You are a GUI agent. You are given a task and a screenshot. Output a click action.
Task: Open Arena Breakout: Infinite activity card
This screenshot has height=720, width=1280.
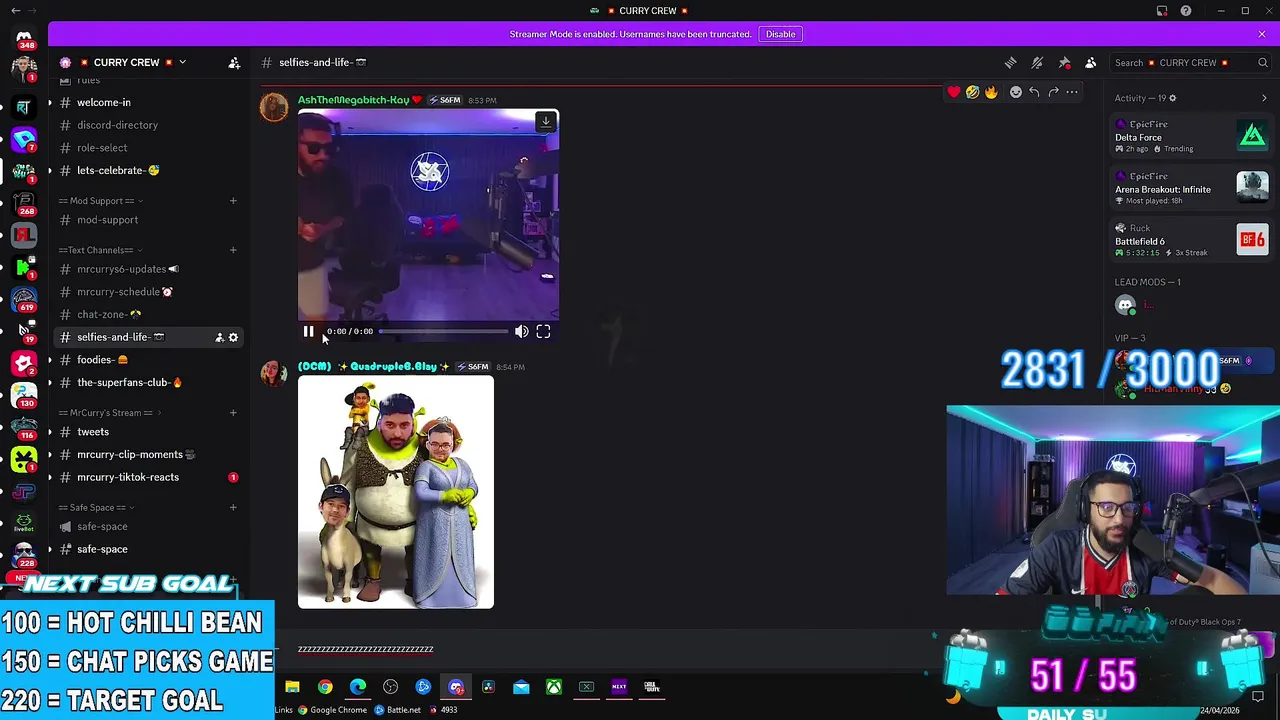[1191, 188]
